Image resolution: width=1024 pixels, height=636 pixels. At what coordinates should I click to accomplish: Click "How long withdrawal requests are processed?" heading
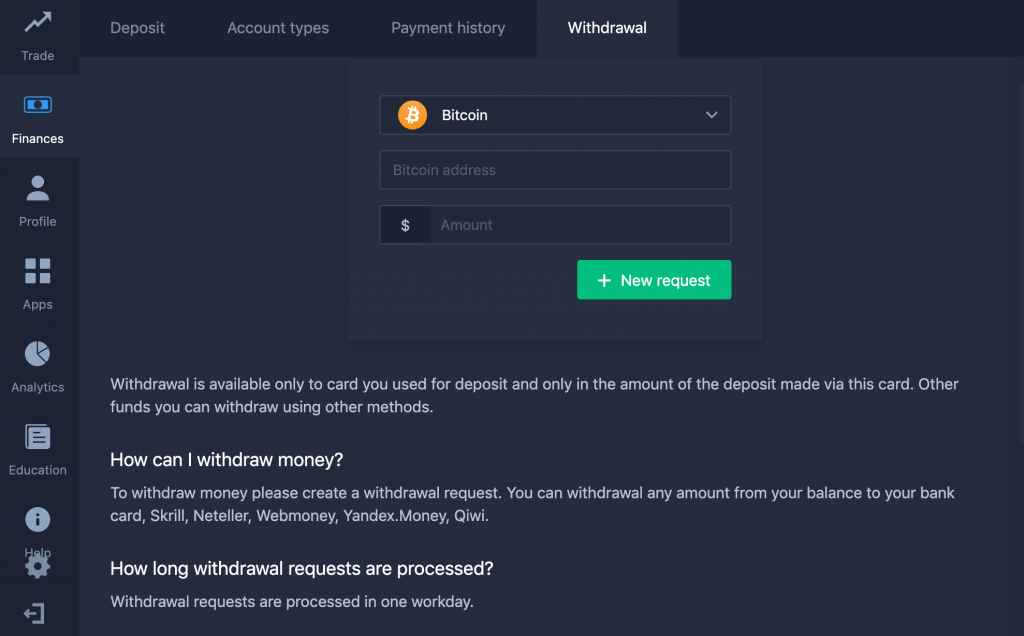(x=302, y=569)
